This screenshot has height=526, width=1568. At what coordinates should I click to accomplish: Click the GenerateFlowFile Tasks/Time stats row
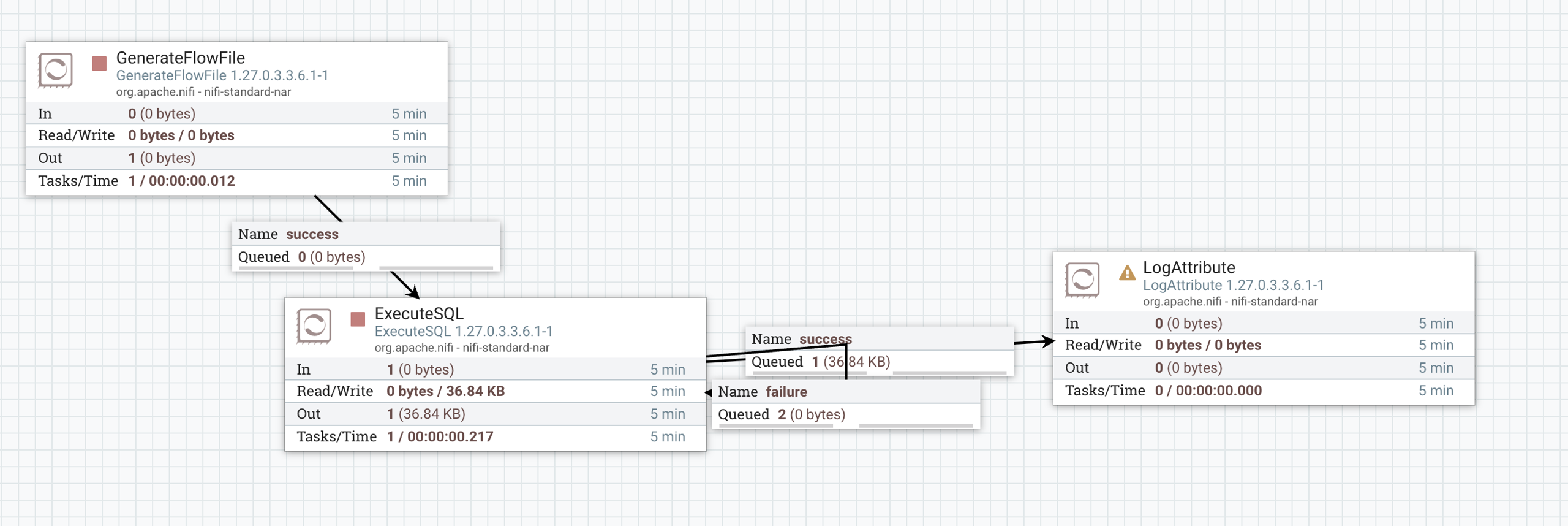(237, 181)
